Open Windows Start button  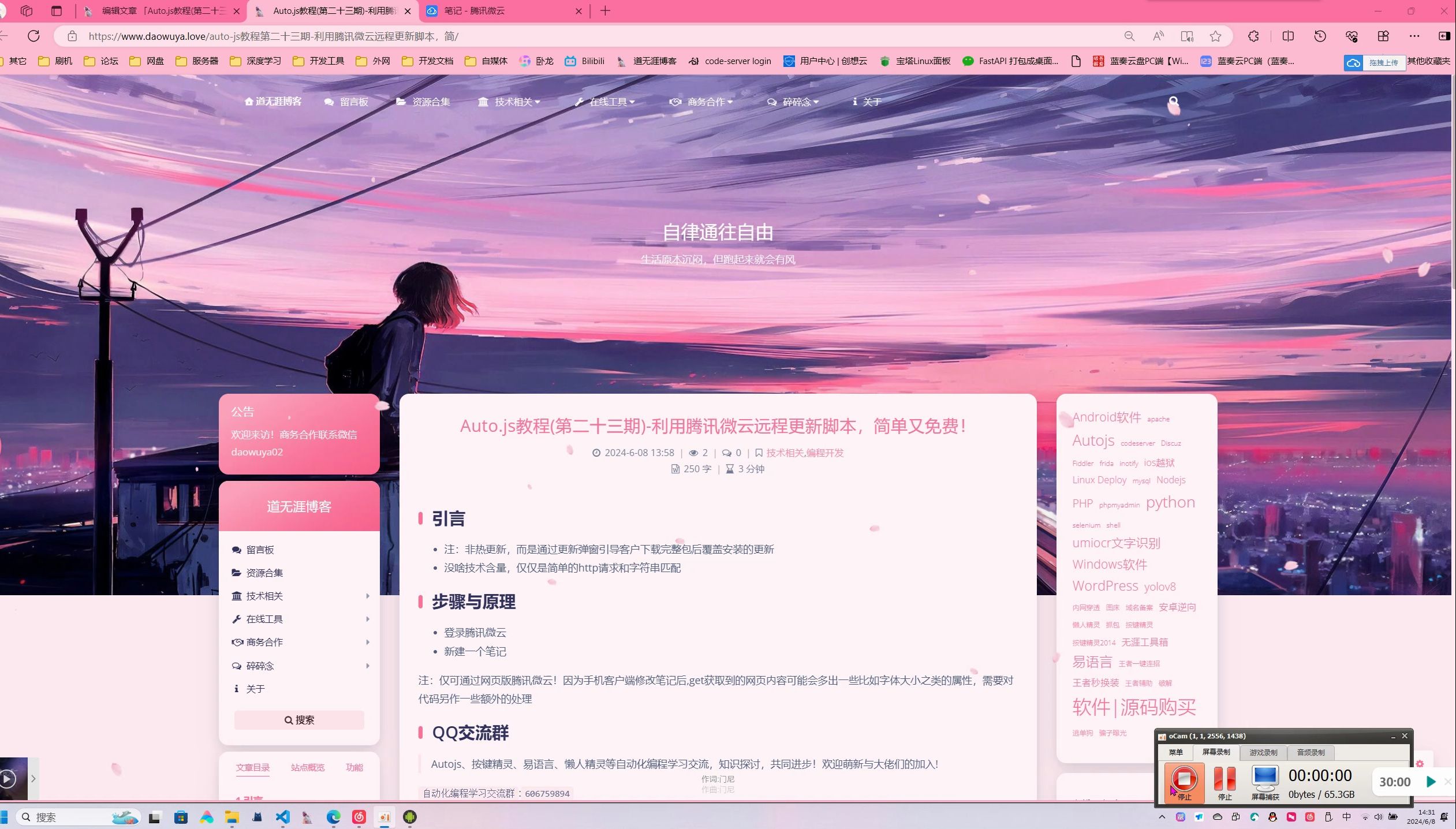pos(4,817)
